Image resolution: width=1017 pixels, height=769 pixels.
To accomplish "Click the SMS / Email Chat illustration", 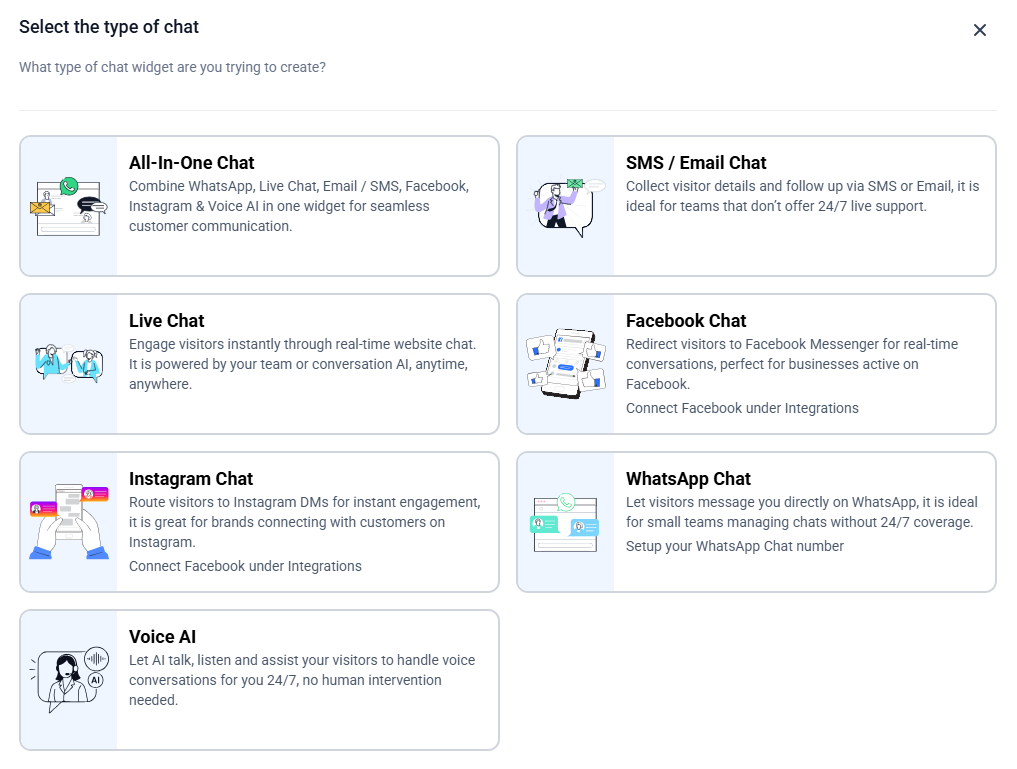I will [566, 207].
